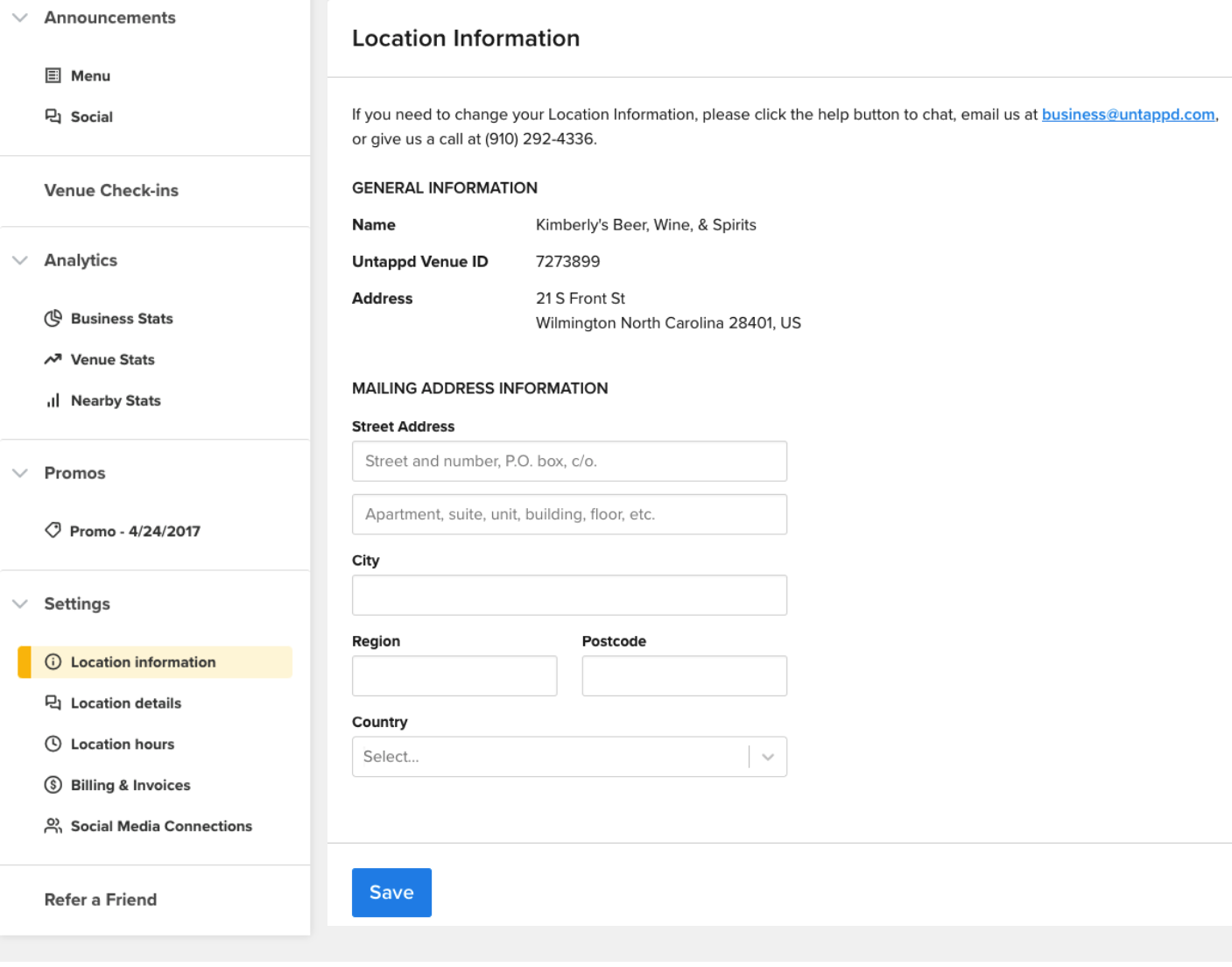Click the Menu list icon

(53, 75)
